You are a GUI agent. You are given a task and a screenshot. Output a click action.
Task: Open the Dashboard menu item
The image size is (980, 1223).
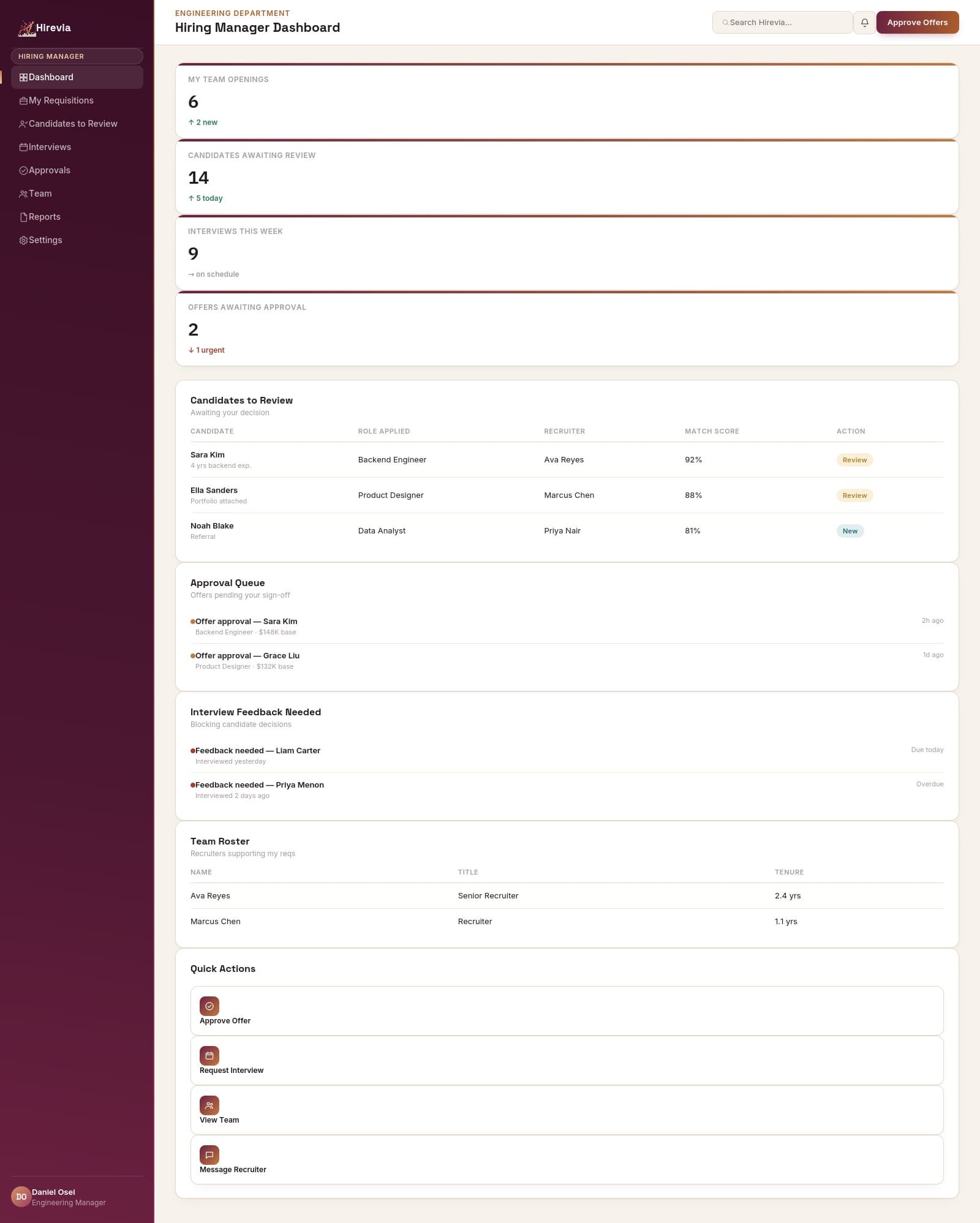[x=77, y=77]
